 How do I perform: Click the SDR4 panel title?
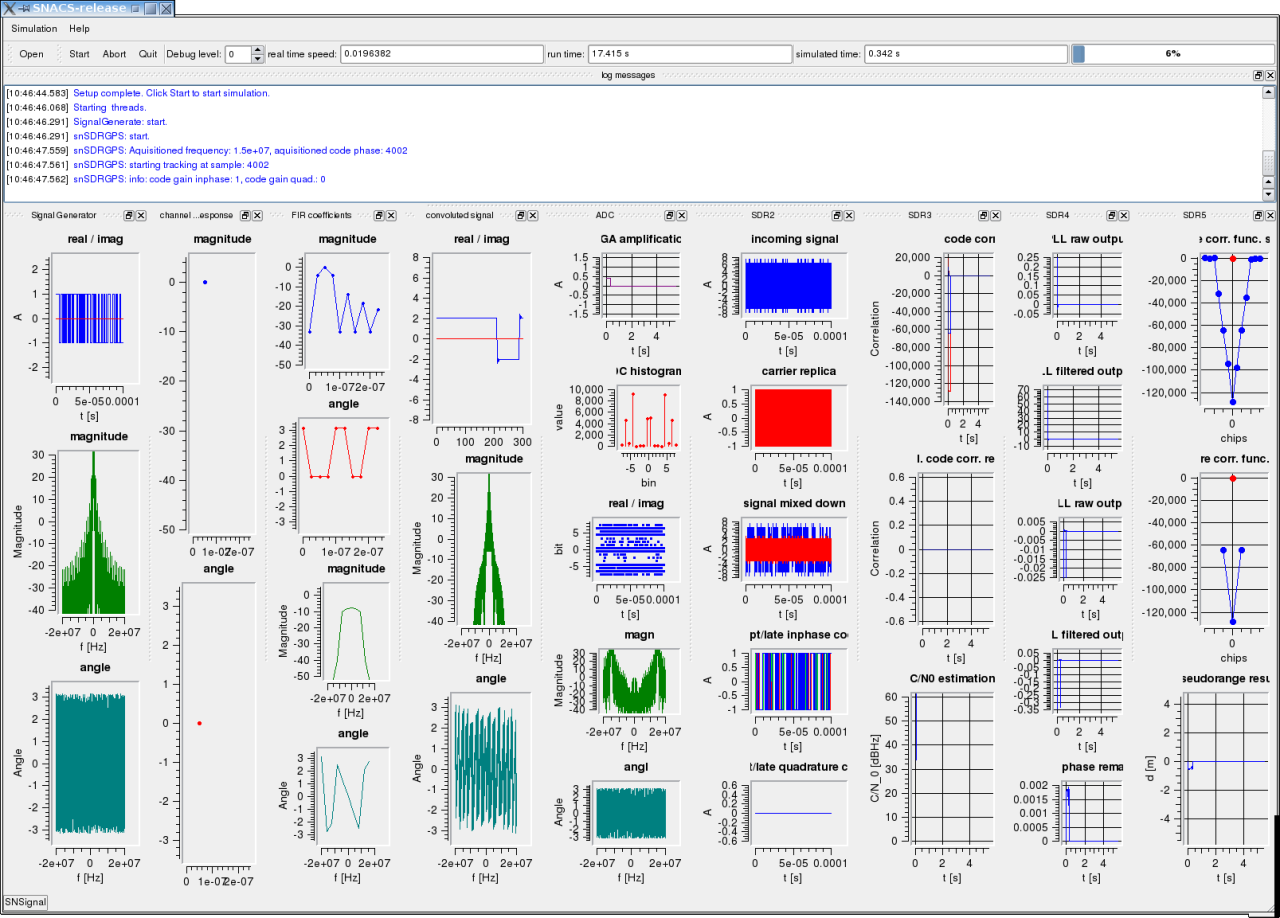pos(1057,215)
